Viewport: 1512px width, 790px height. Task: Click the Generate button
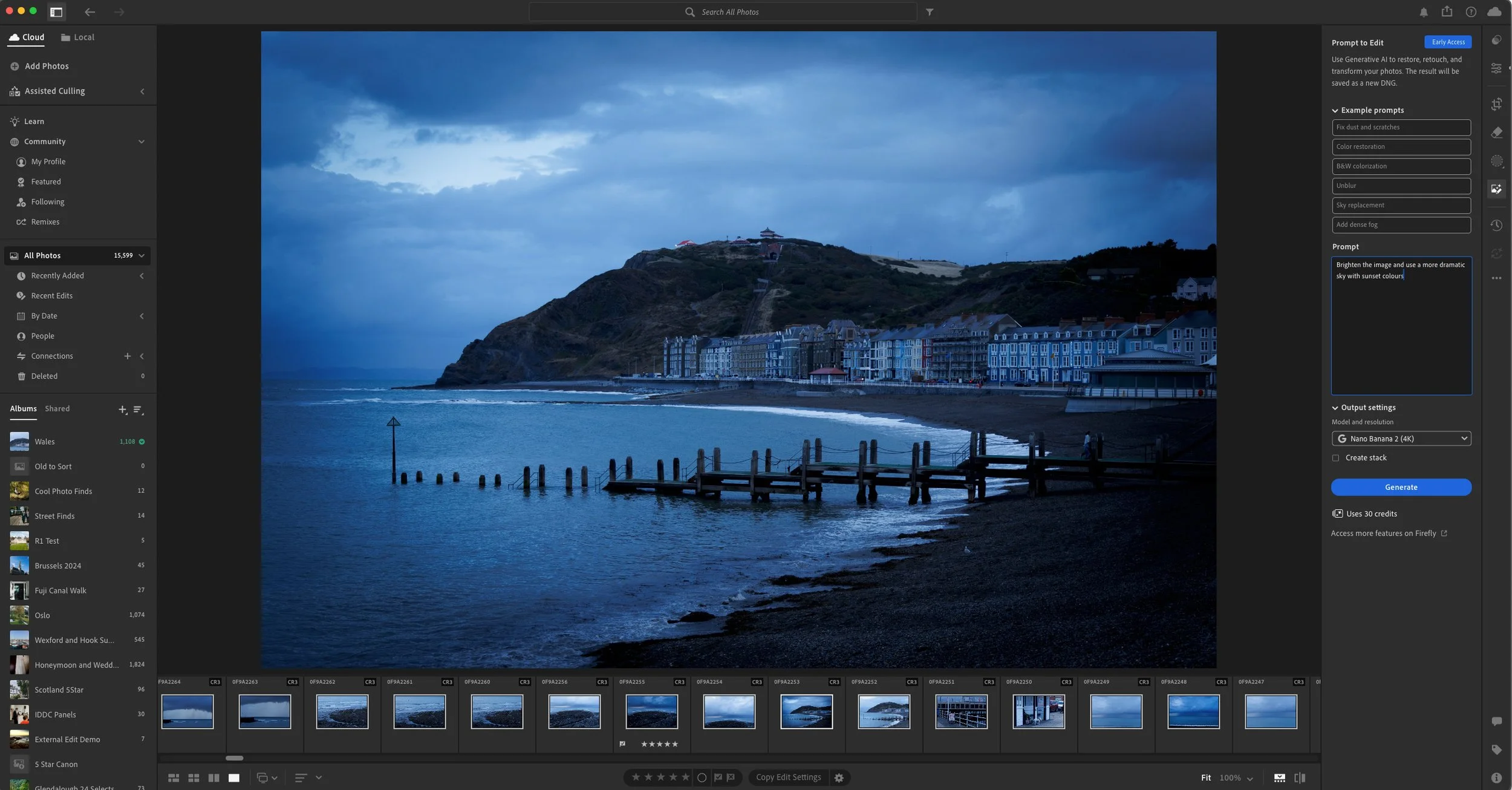[x=1401, y=487]
